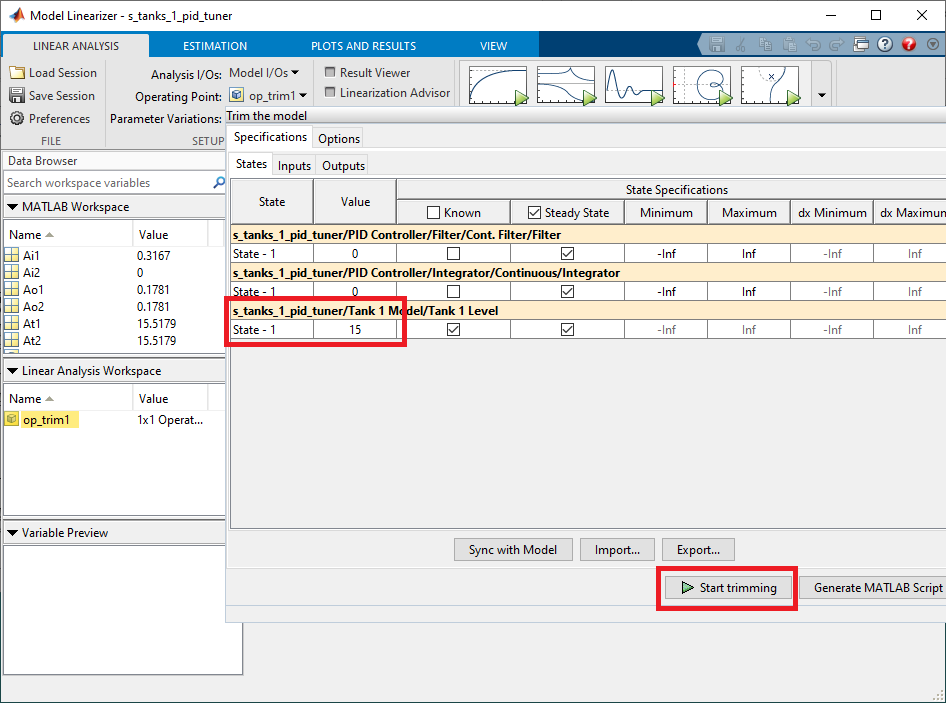Expand the plot gallery dropdown arrow

[822, 96]
